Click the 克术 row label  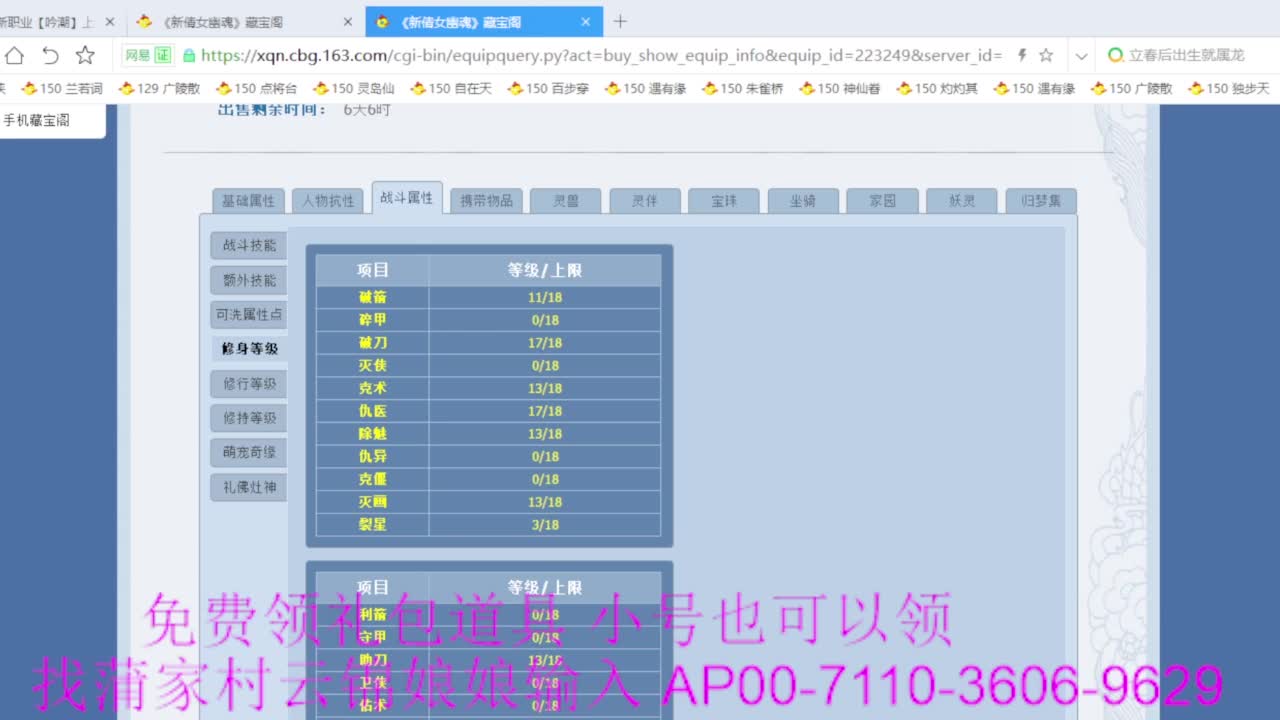(x=373, y=388)
